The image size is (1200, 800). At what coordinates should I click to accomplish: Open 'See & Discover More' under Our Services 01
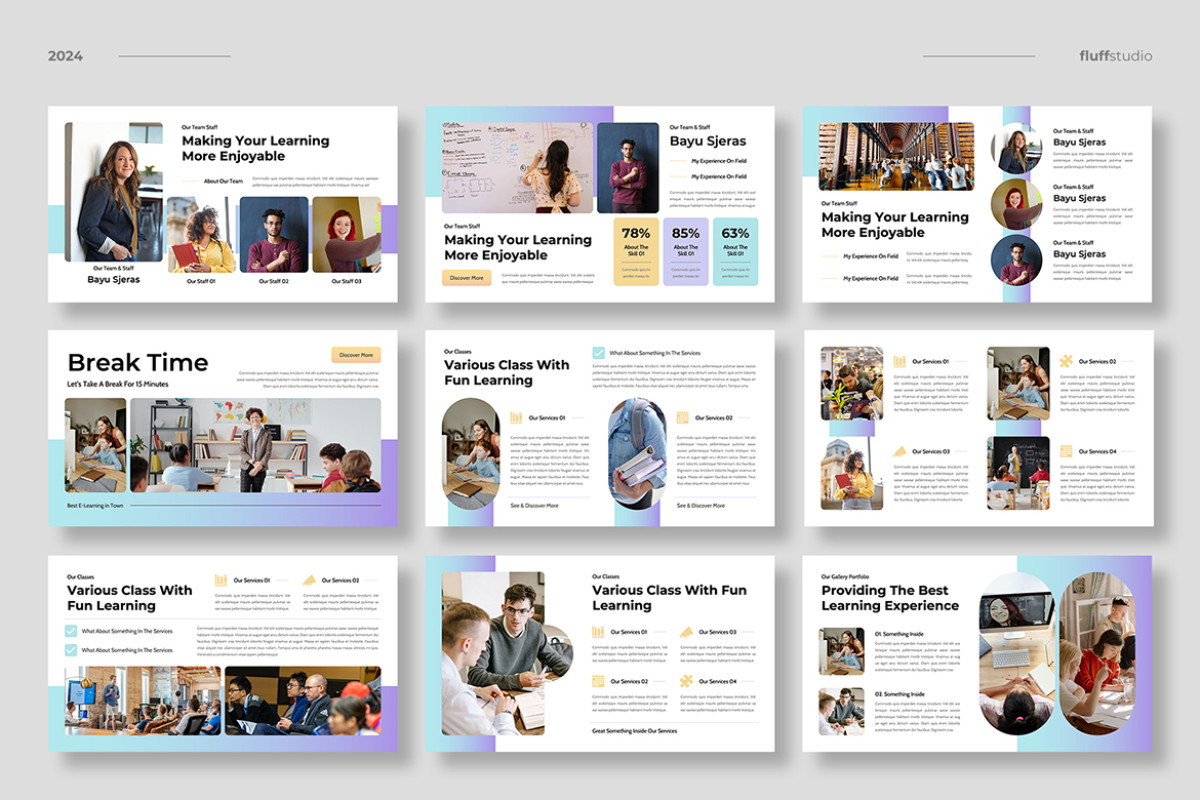click(534, 506)
